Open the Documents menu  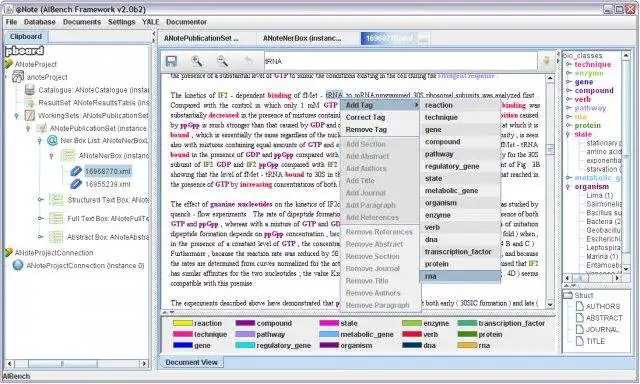click(82, 22)
